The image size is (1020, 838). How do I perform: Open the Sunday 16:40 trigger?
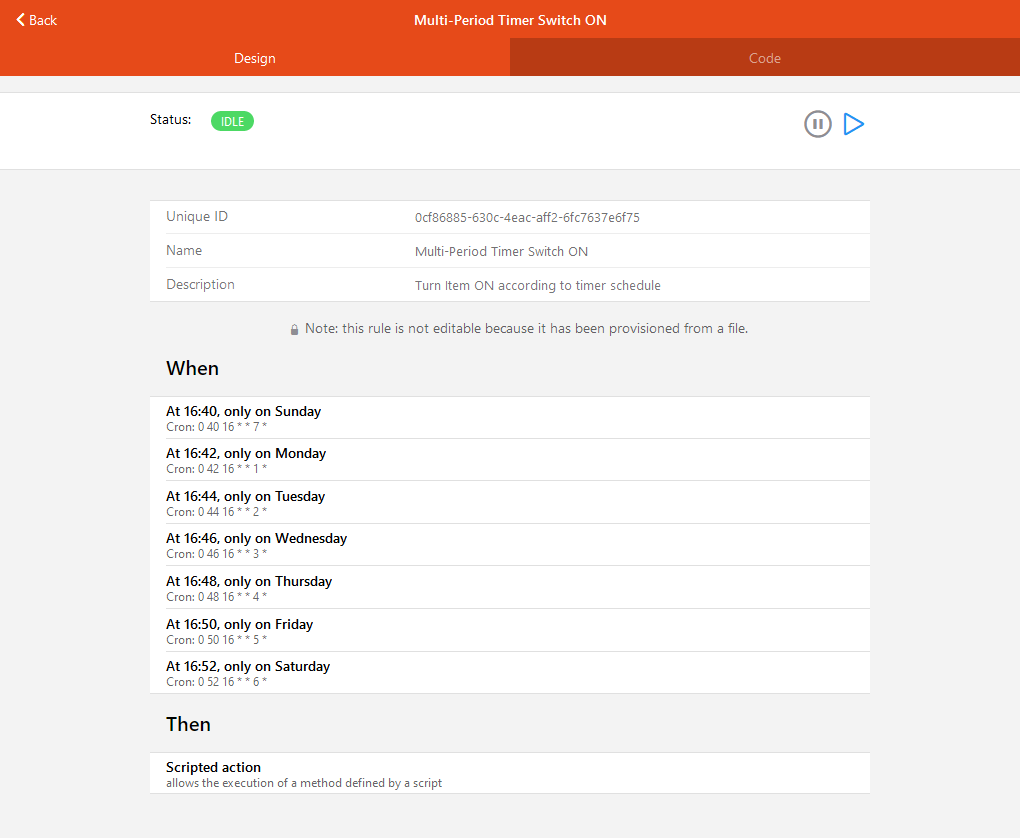pos(509,418)
